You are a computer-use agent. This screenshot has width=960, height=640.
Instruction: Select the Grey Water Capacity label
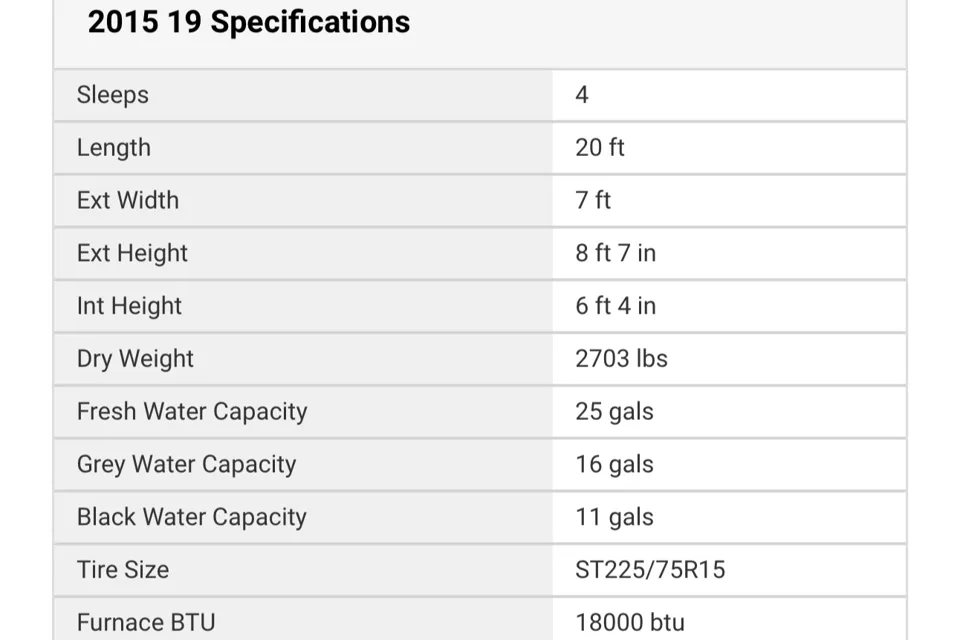pos(187,464)
